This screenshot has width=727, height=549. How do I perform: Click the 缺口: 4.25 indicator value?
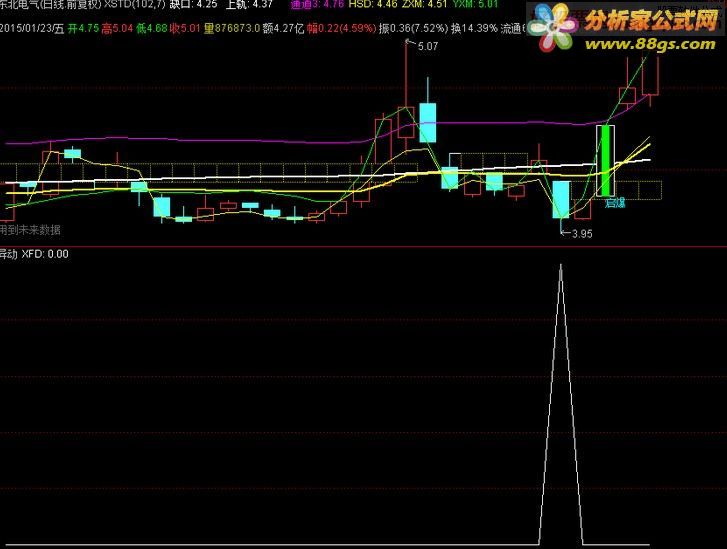(193, 5)
